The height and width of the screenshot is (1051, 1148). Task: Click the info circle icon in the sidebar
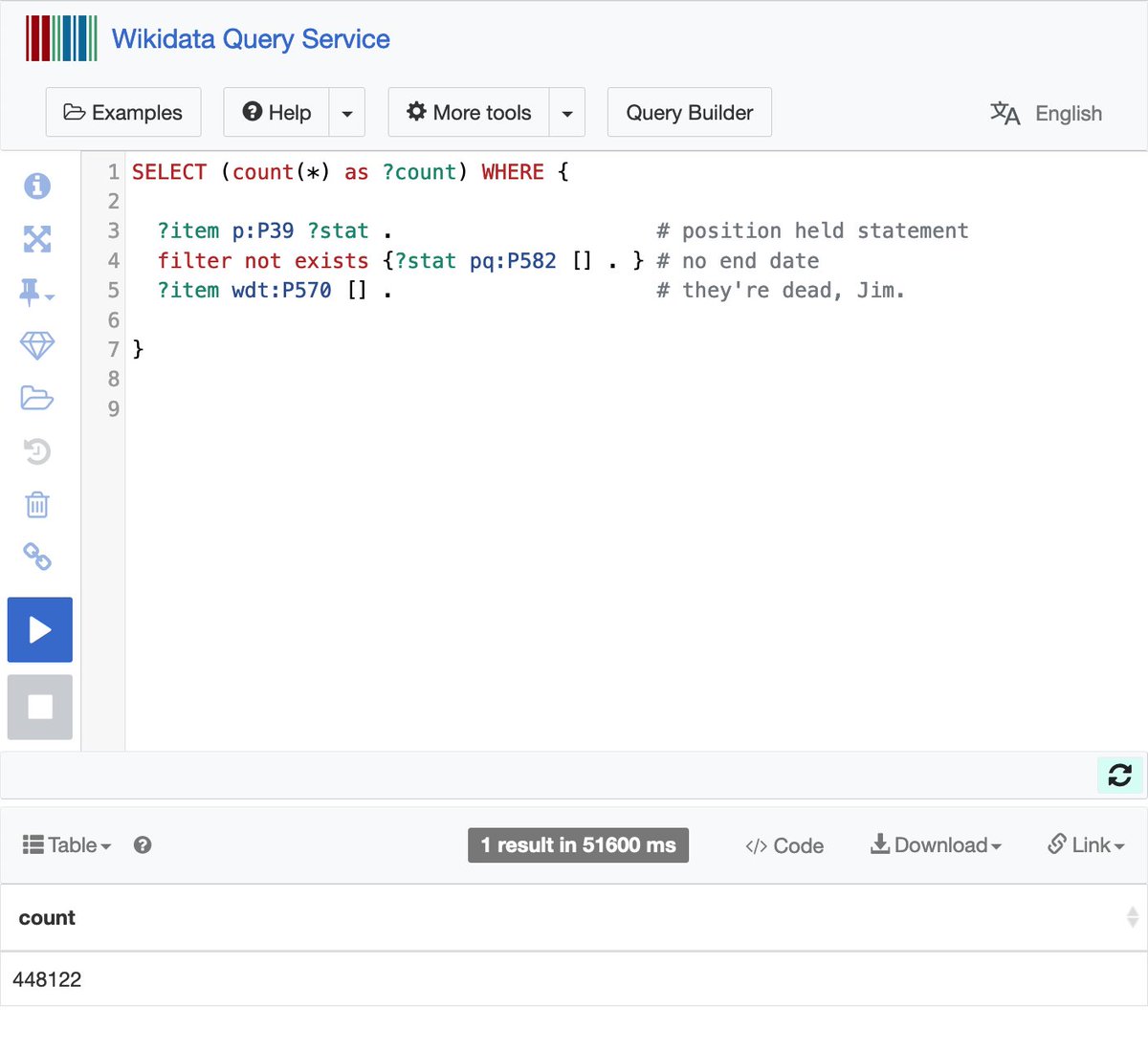(x=37, y=186)
